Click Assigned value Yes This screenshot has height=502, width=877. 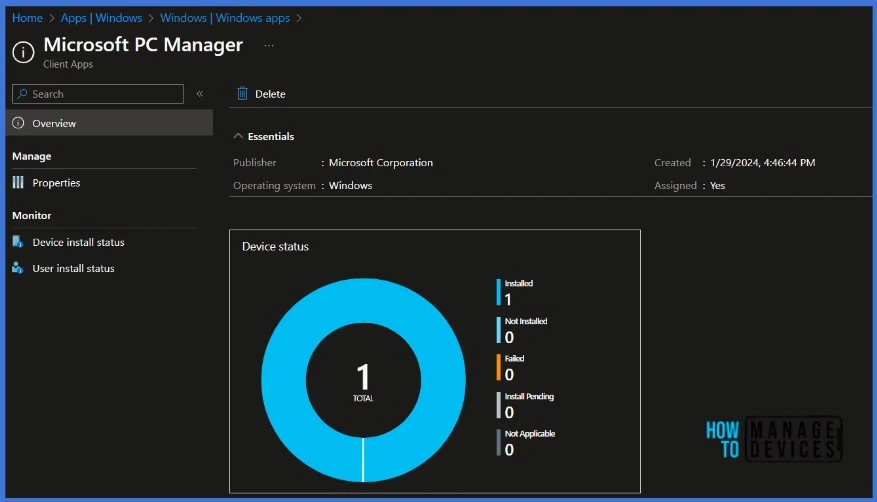(x=718, y=186)
